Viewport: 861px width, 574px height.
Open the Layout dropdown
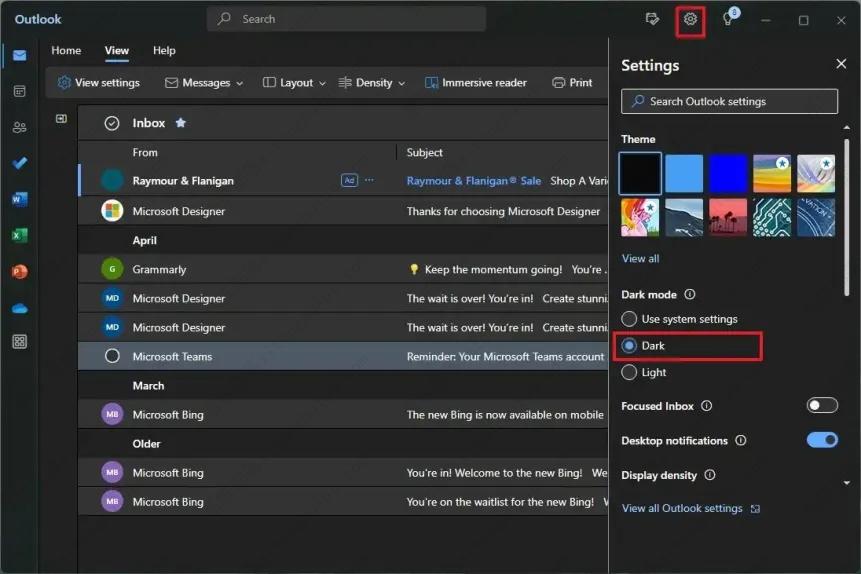click(294, 82)
